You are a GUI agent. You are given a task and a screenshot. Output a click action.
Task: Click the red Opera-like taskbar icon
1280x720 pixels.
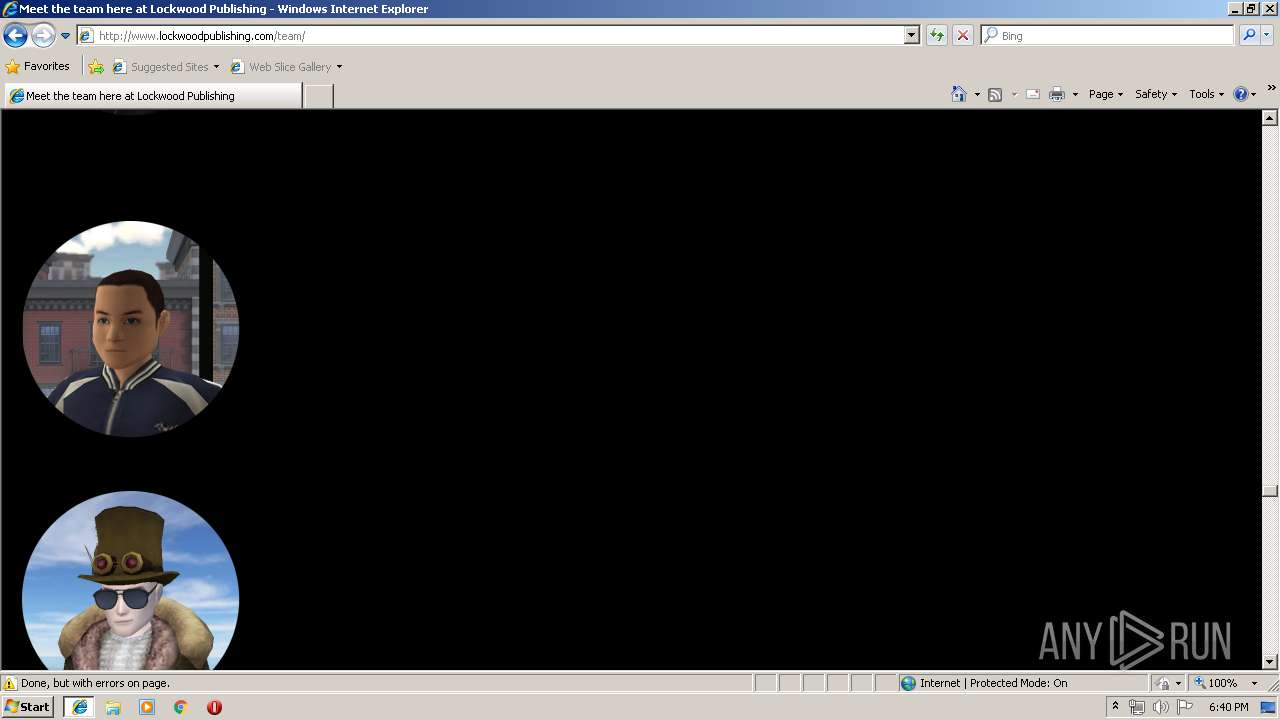tap(214, 707)
